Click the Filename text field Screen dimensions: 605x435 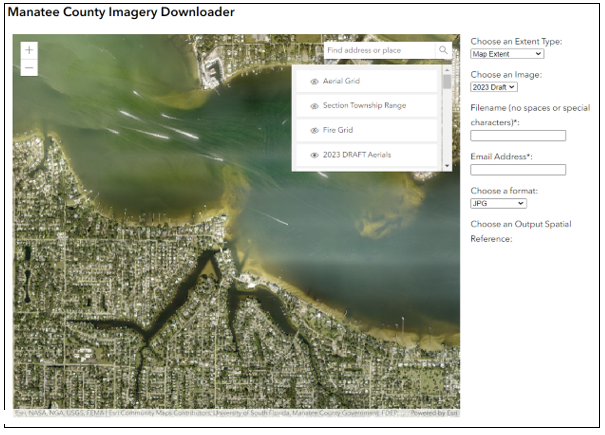[x=518, y=136]
